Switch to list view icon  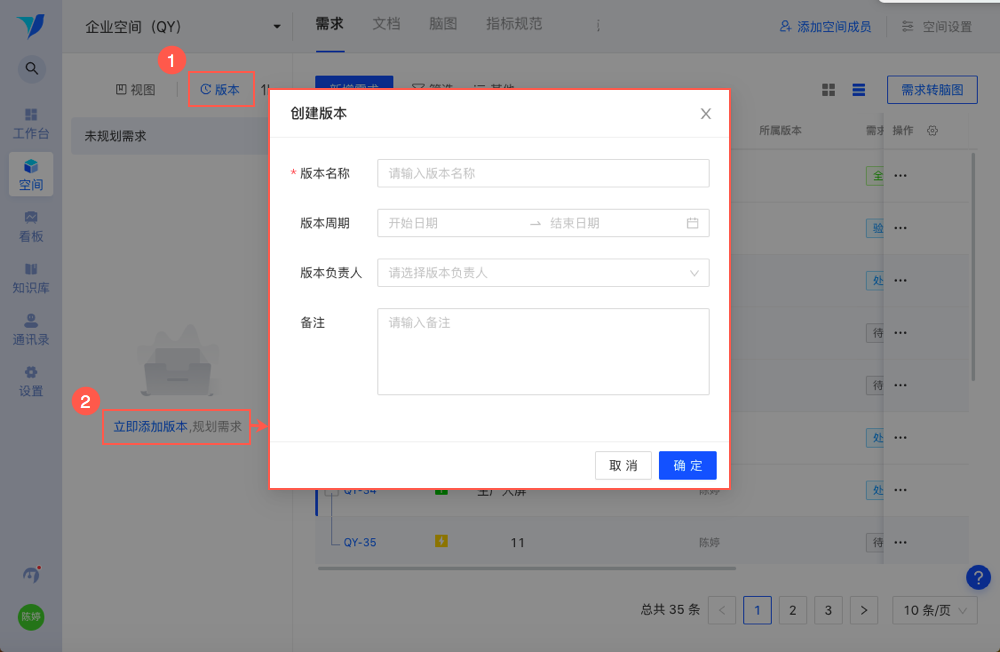point(858,90)
